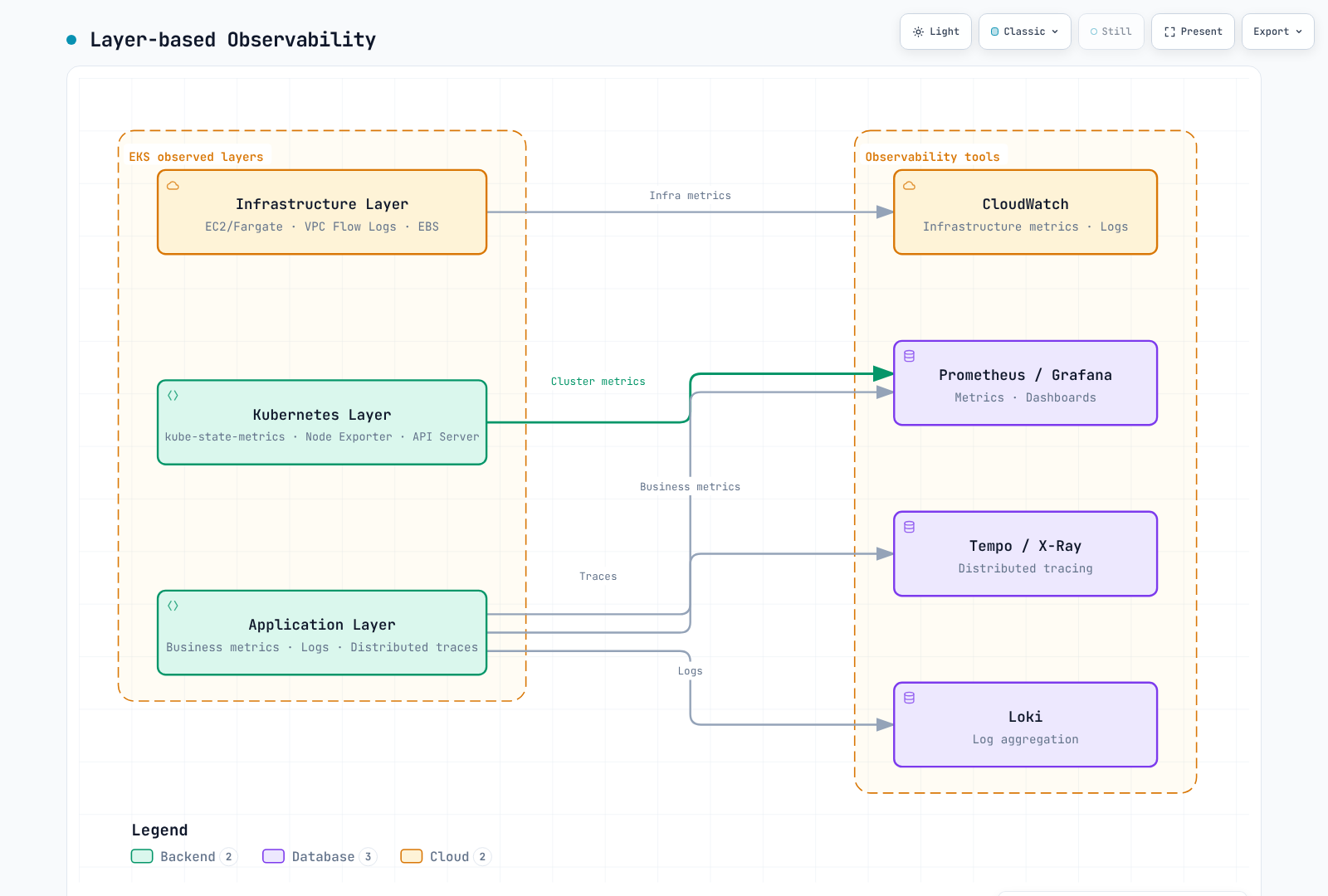Click the database icon on Prometheus / Grafana node
Viewport: 1328px width, 896px height.
coord(909,356)
